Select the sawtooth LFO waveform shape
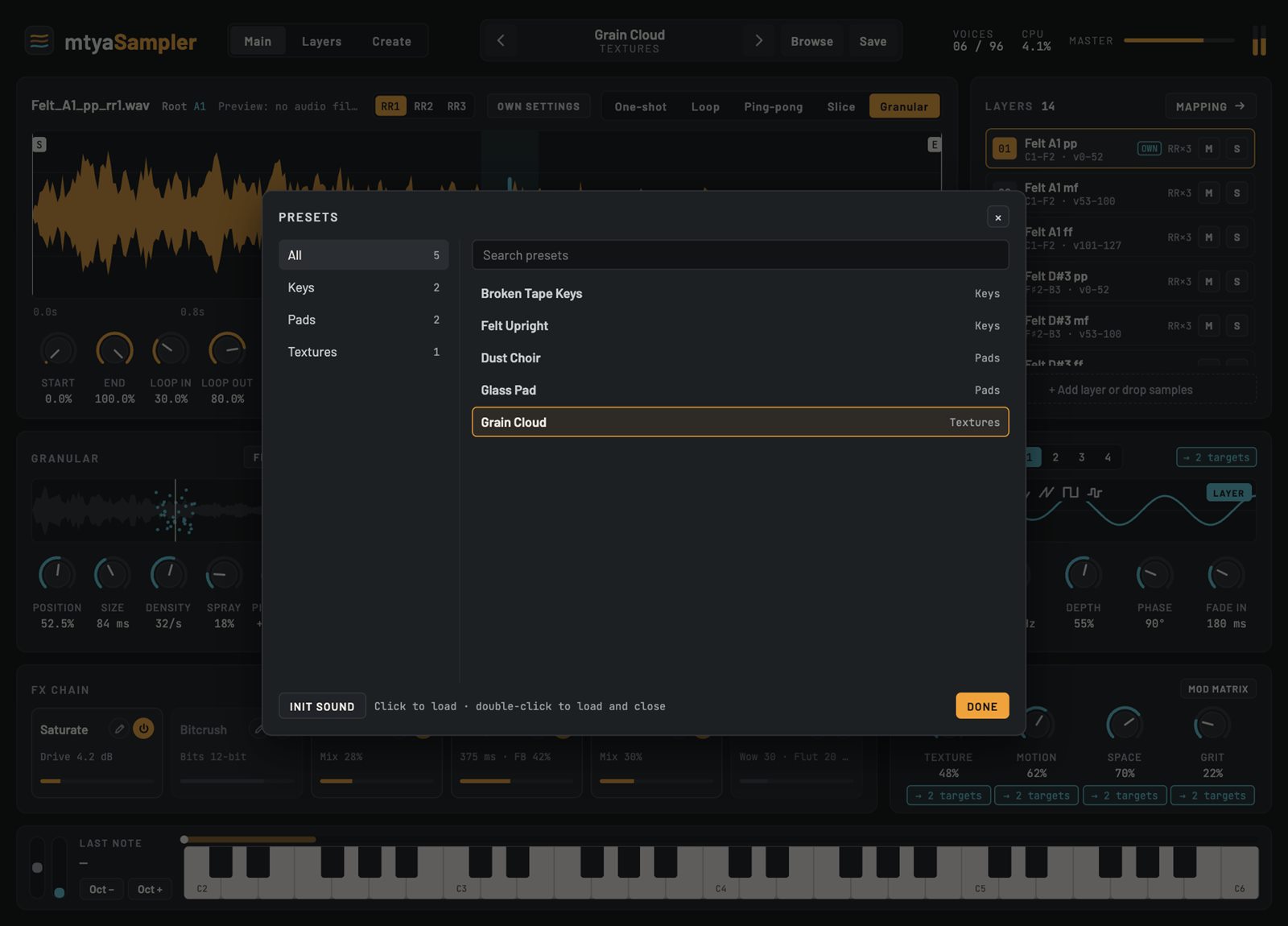The height and width of the screenshot is (926, 1288). (x=1046, y=492)
